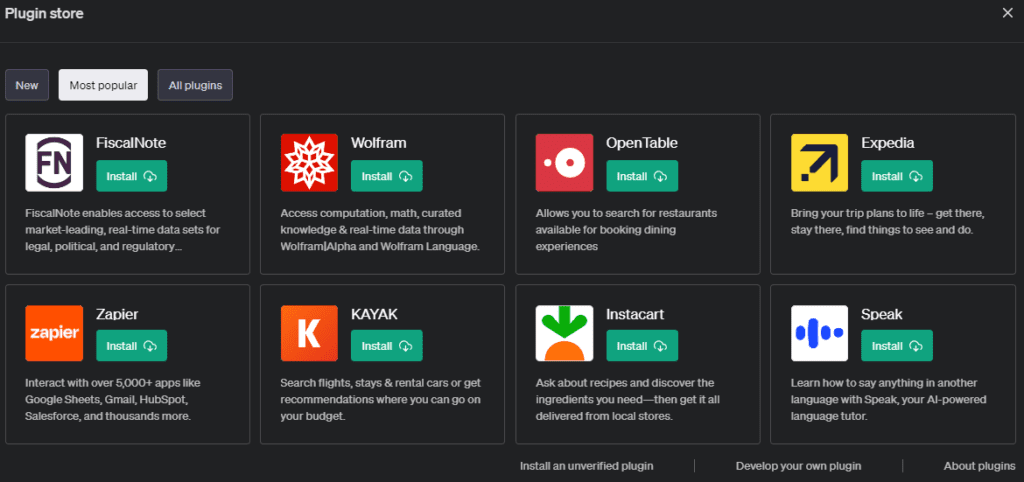Open the About plugins link
1024x482 pixels.
pos(980,466)
